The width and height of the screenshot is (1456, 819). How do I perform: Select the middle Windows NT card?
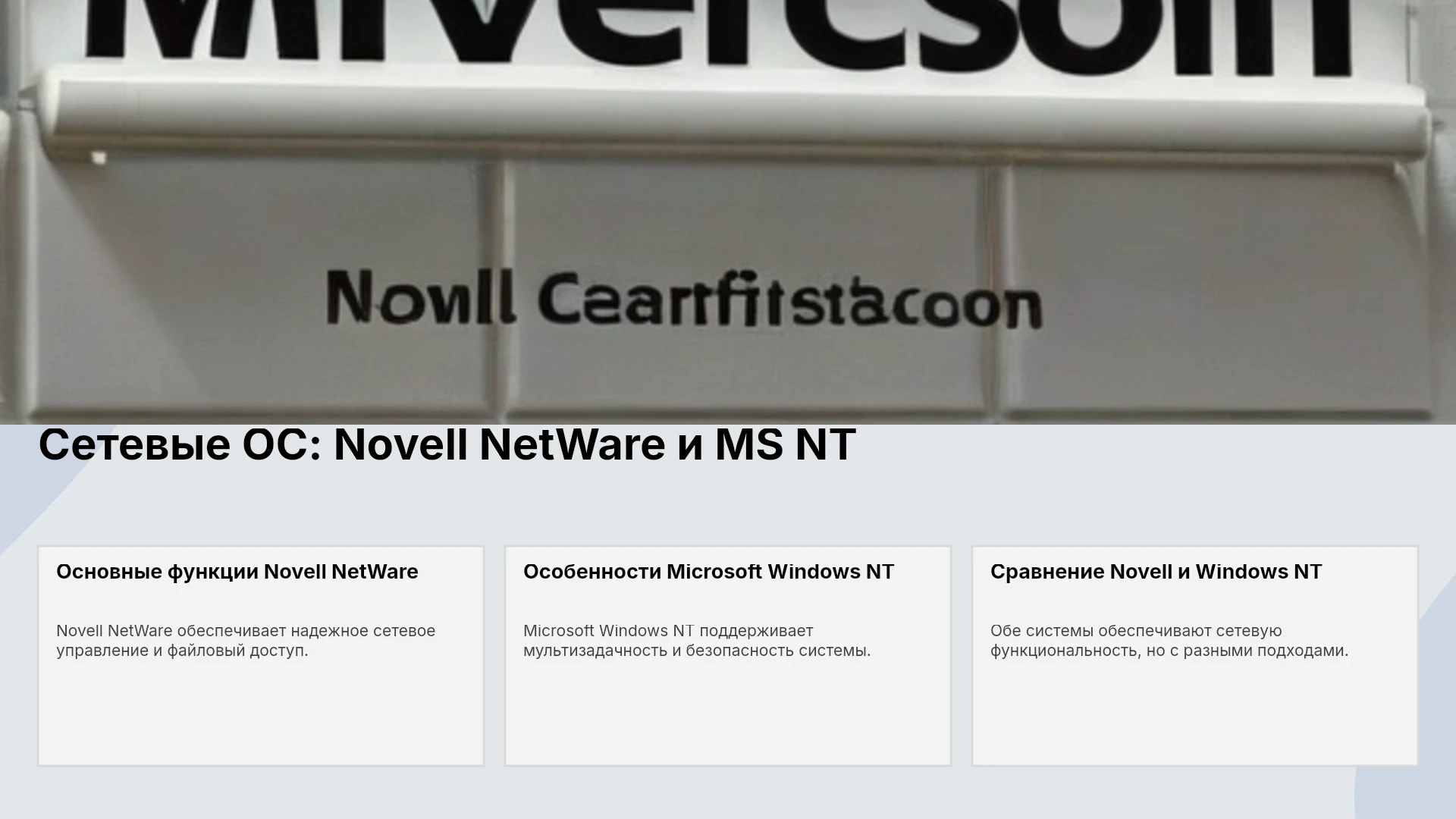coord(728,656)
